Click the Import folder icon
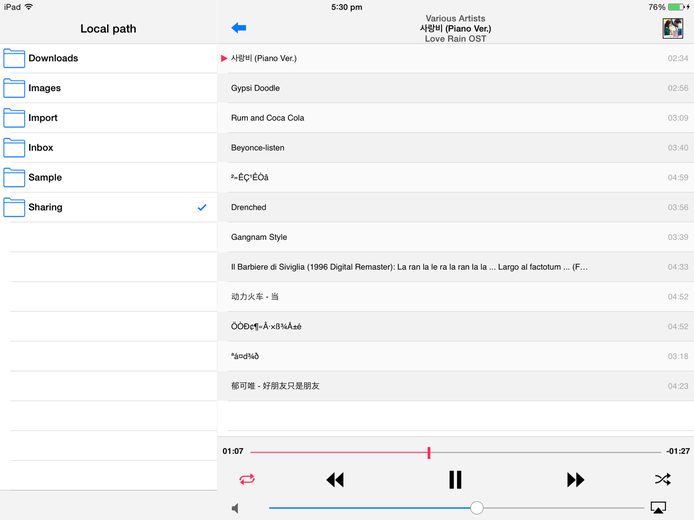 (x=14, y=118)
